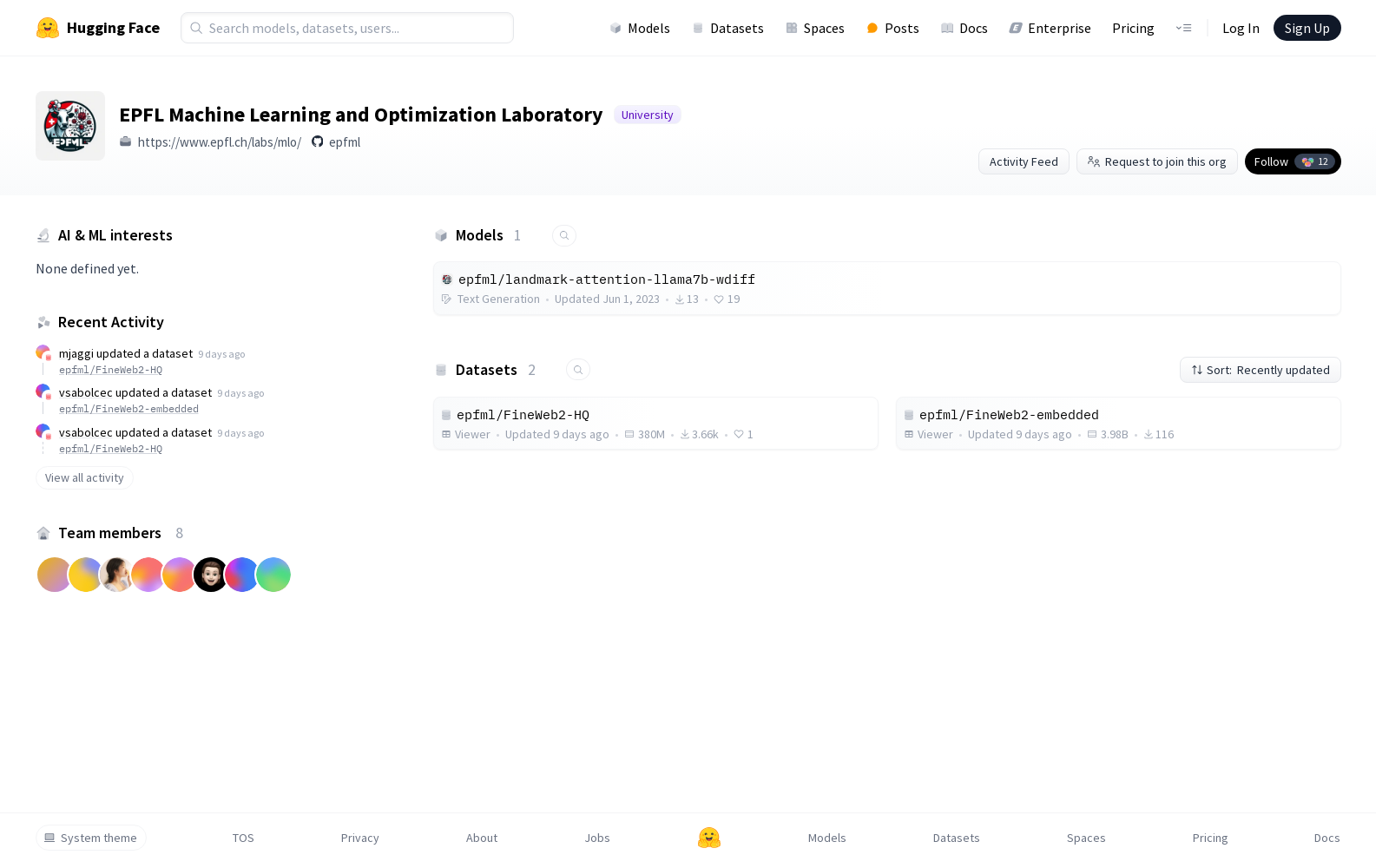The image size is (1389, 868).
Task: Click the GitHub icon beside epfml
Action: pos(318,141)
